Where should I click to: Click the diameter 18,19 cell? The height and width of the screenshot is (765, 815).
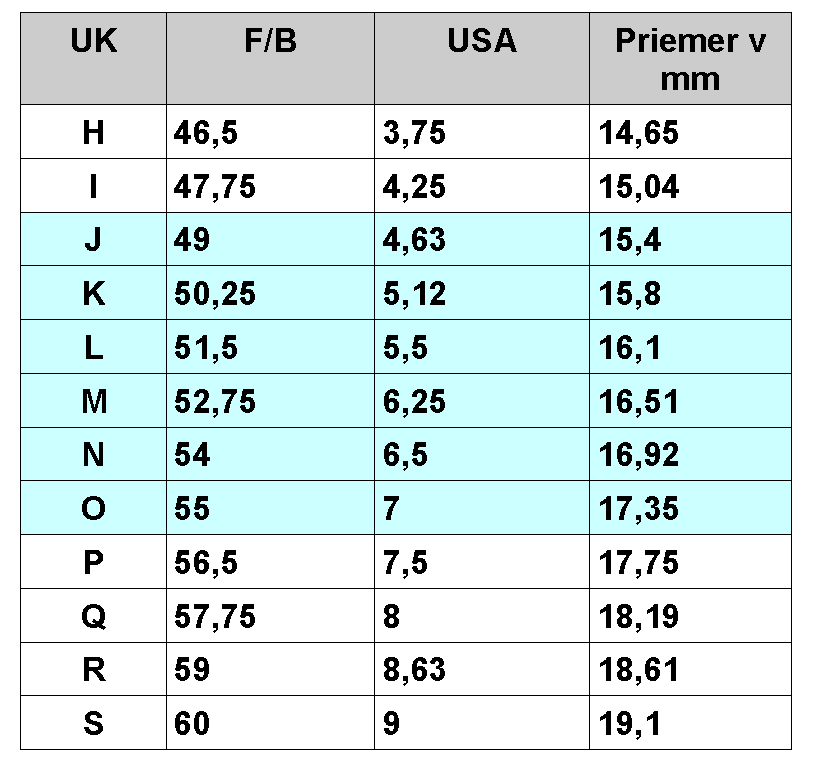[690, 616]
